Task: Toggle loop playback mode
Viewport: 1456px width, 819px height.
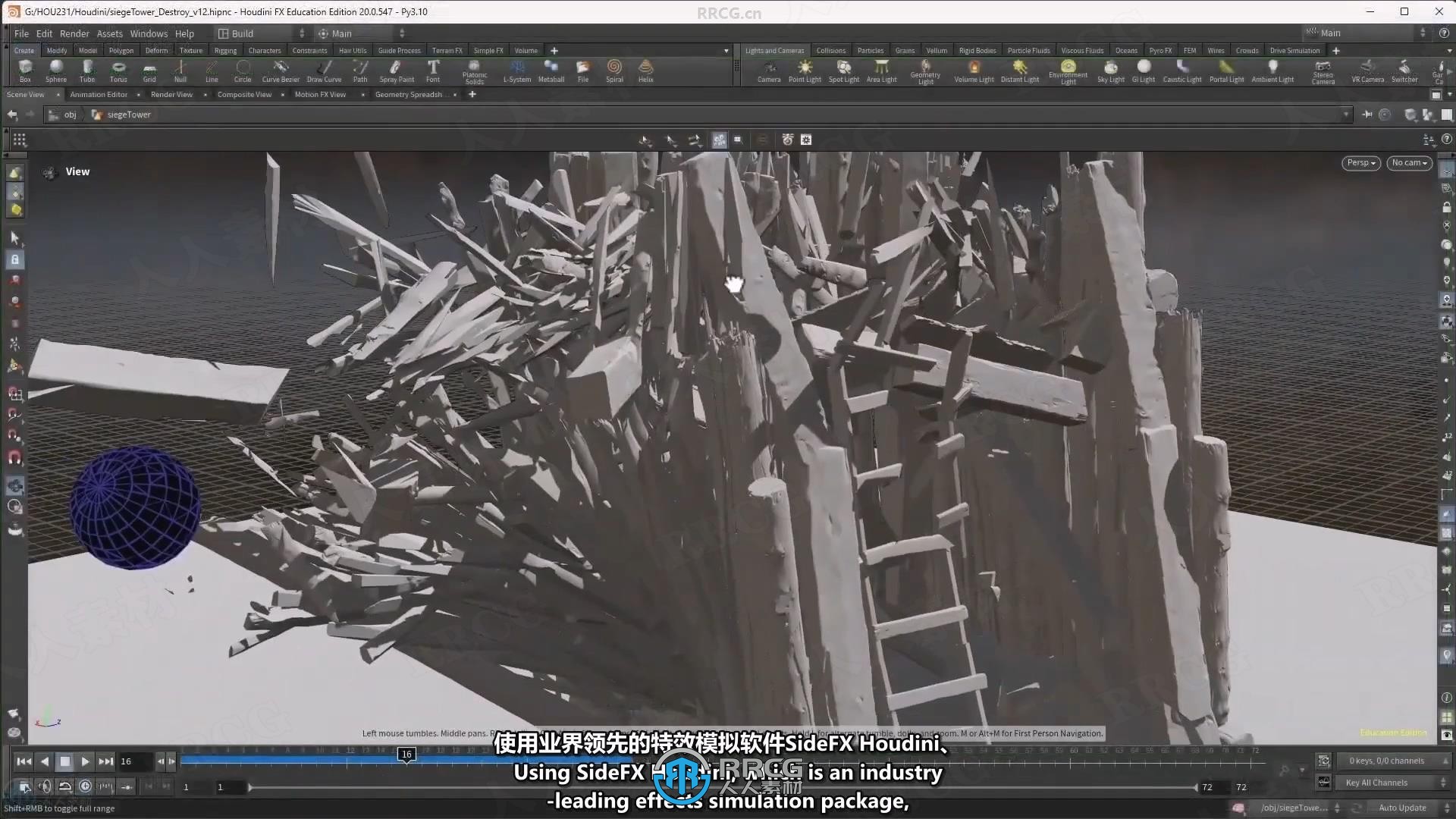Action: (65, 786)
